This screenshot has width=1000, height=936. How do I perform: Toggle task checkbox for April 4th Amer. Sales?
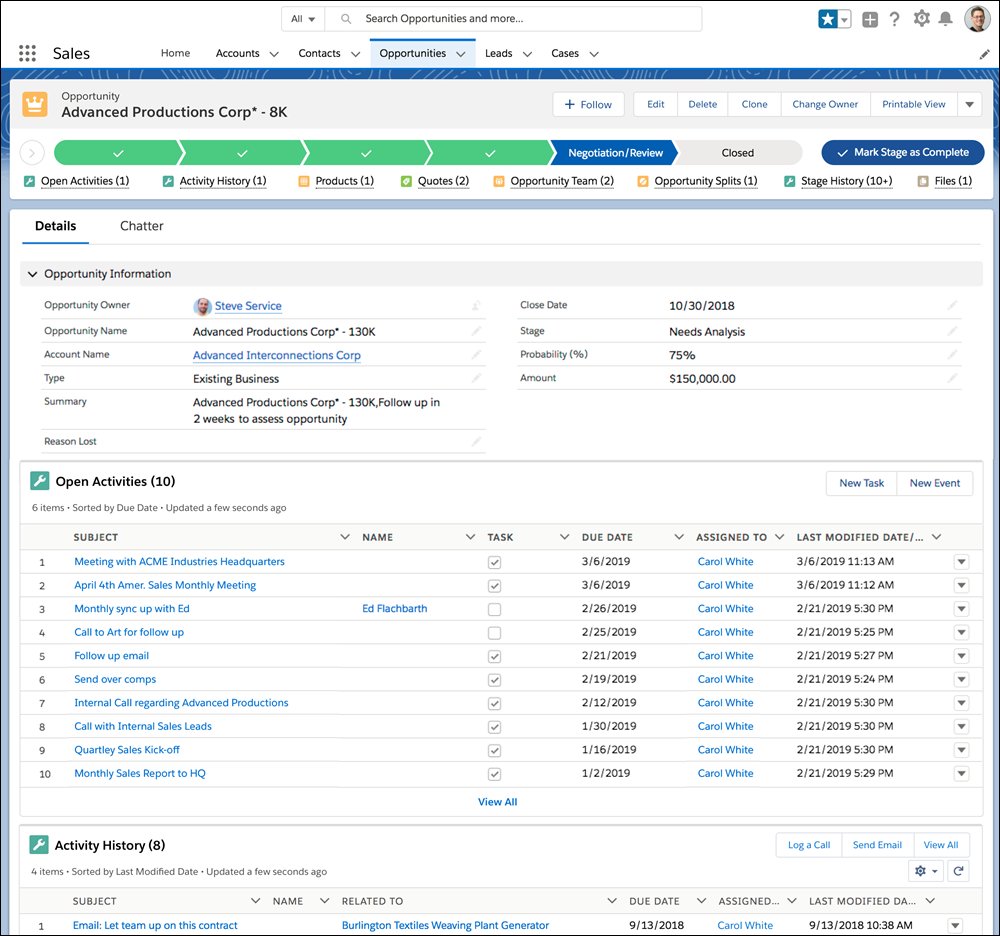click(494, 586)
